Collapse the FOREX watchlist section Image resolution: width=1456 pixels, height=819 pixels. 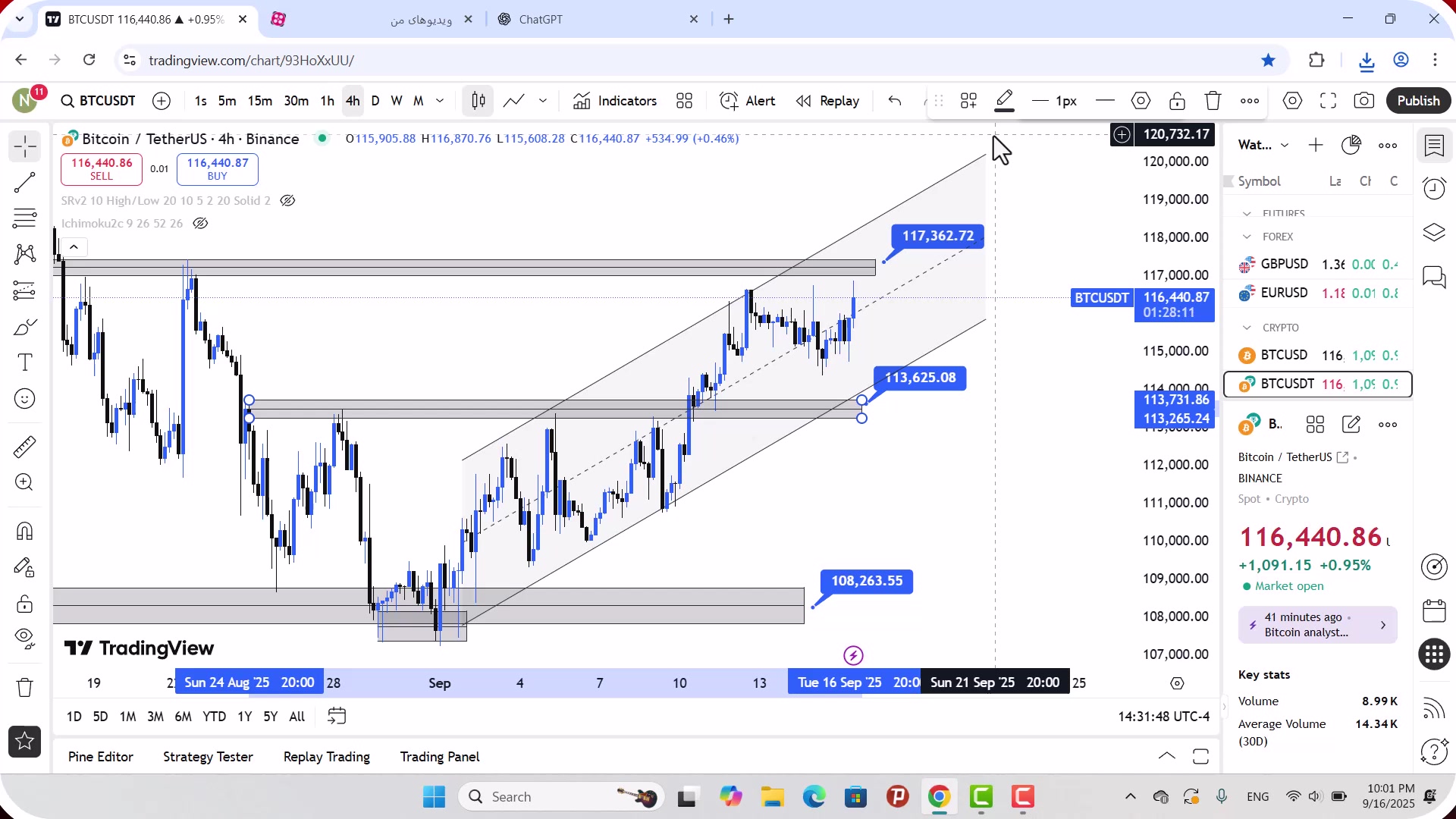tap(1247, 237)
